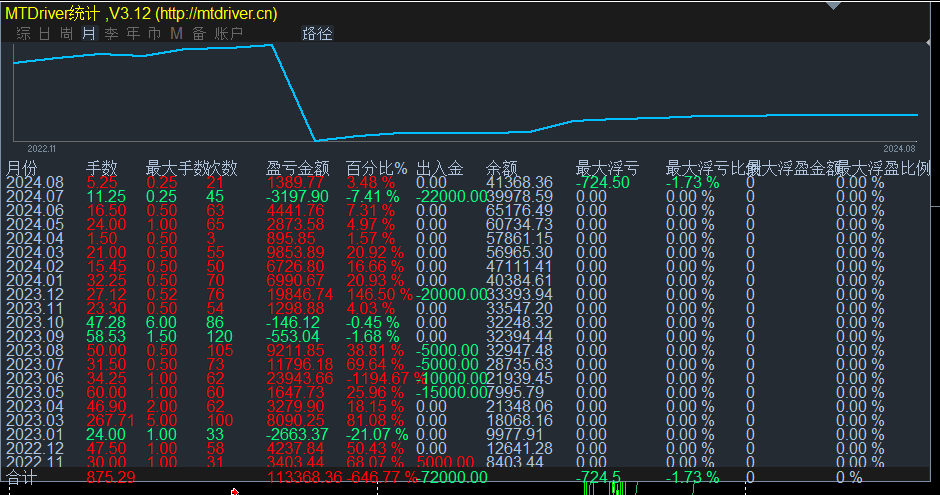Click the 余额 column header
The height and width of the screenshot is (495, 940).
[502, 168]
